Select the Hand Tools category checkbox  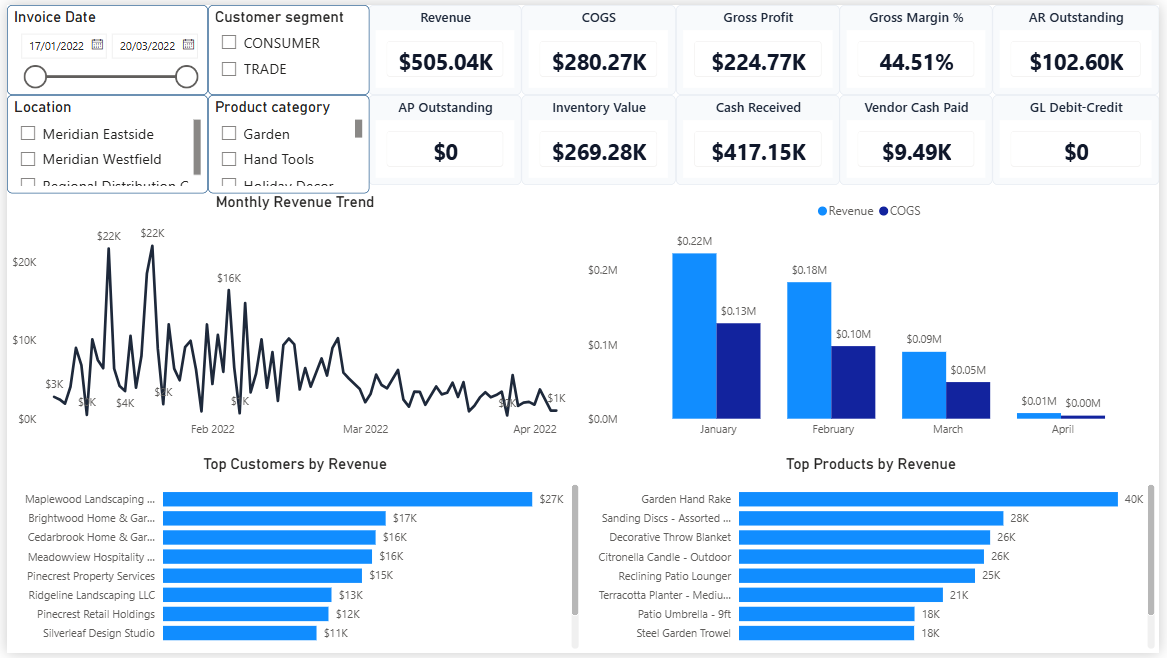coord(229,159)
